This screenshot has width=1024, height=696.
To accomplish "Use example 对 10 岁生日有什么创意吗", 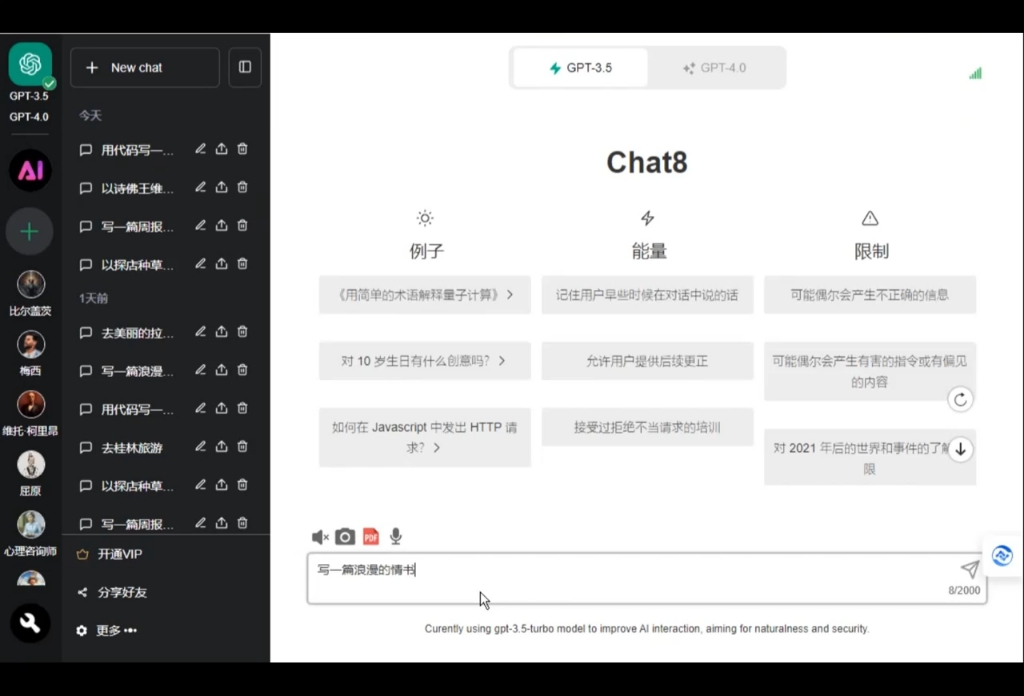I will pos(424,361).
